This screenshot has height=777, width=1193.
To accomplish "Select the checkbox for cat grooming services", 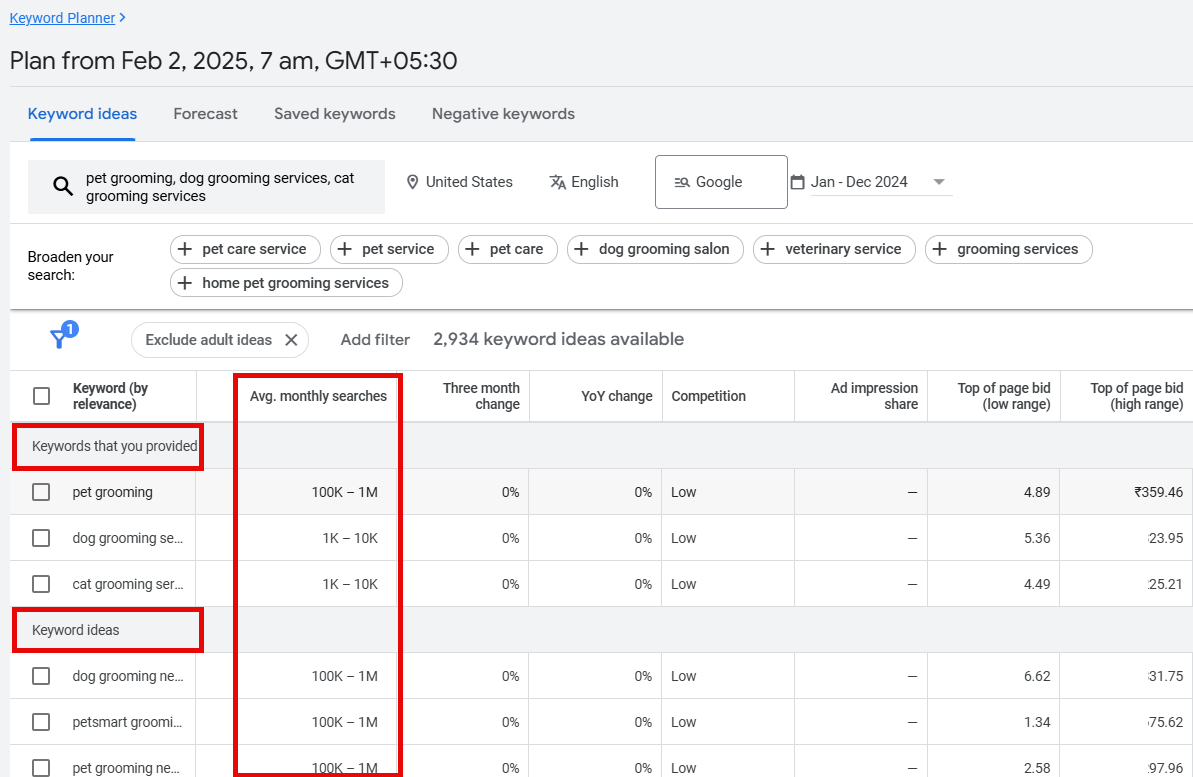I will tap(41, 584).
